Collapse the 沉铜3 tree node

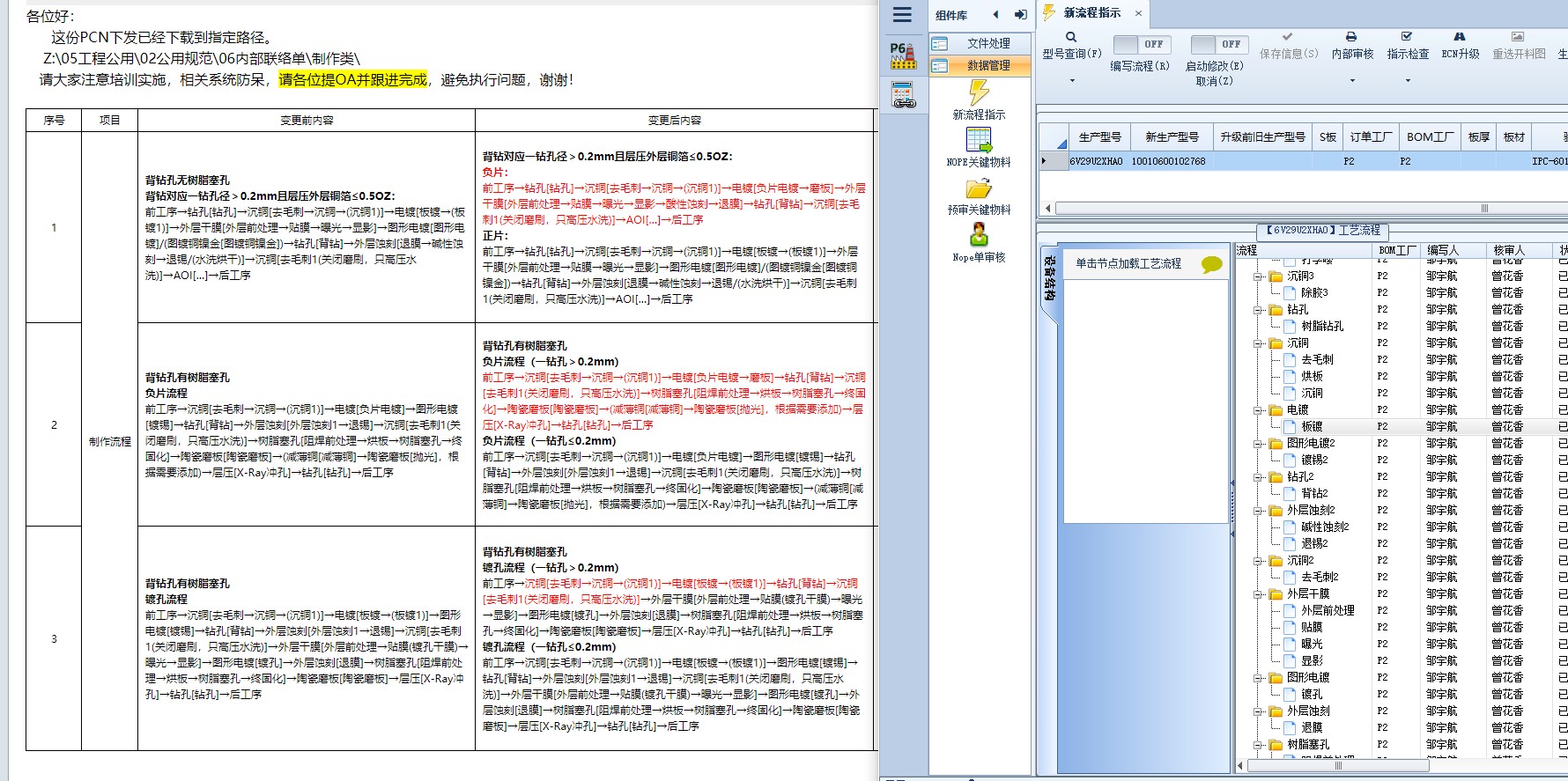click(x=1258, y=276)
